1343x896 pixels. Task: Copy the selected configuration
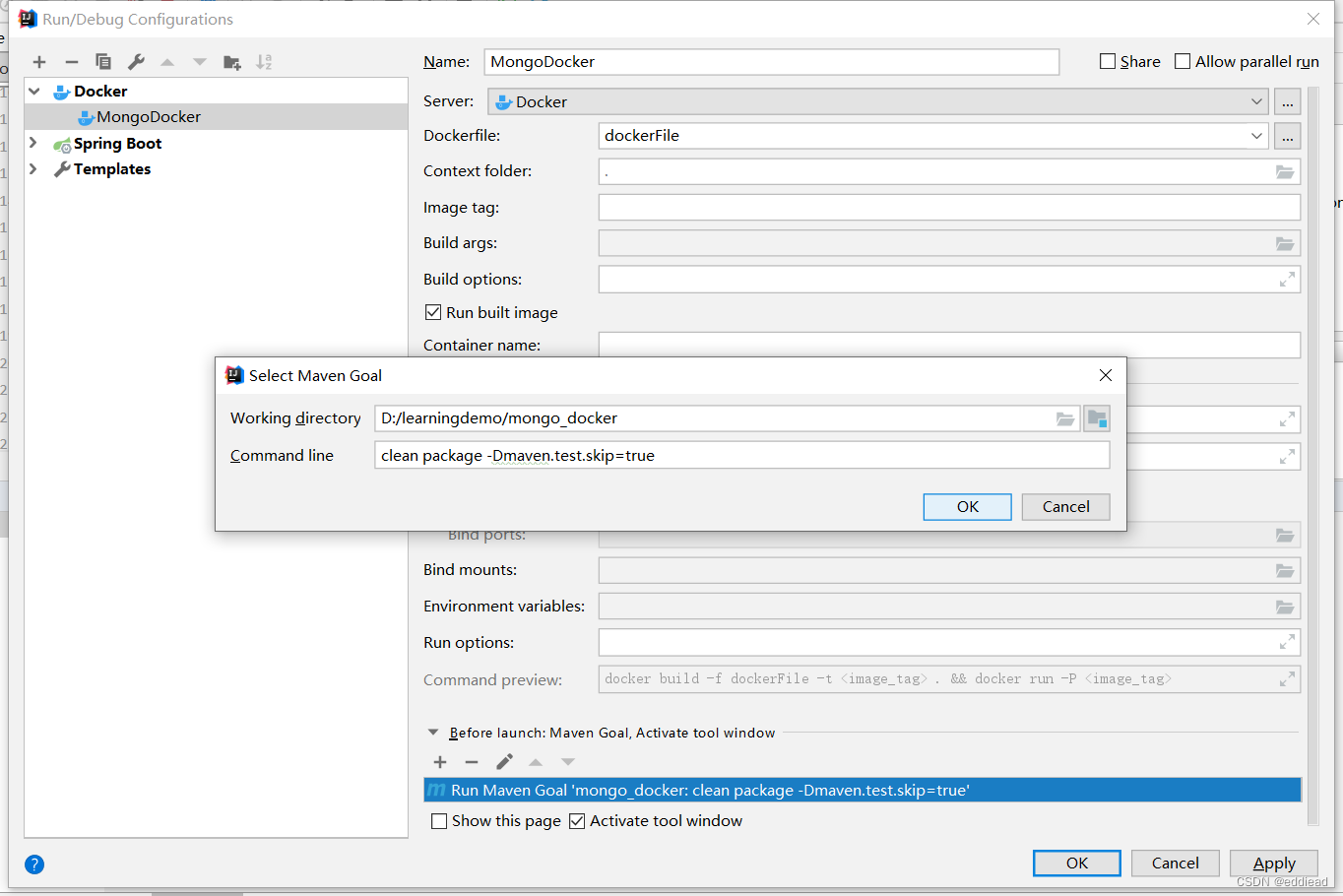(x=103, y=62)
